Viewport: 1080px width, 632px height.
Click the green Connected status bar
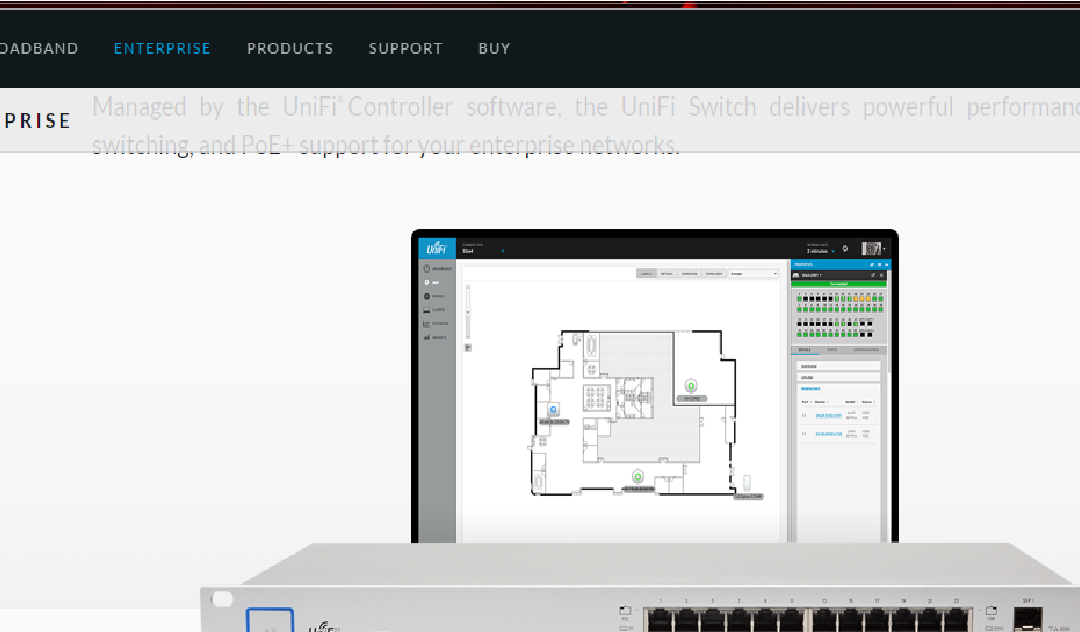pyautogui.click(x=838, y=284)
